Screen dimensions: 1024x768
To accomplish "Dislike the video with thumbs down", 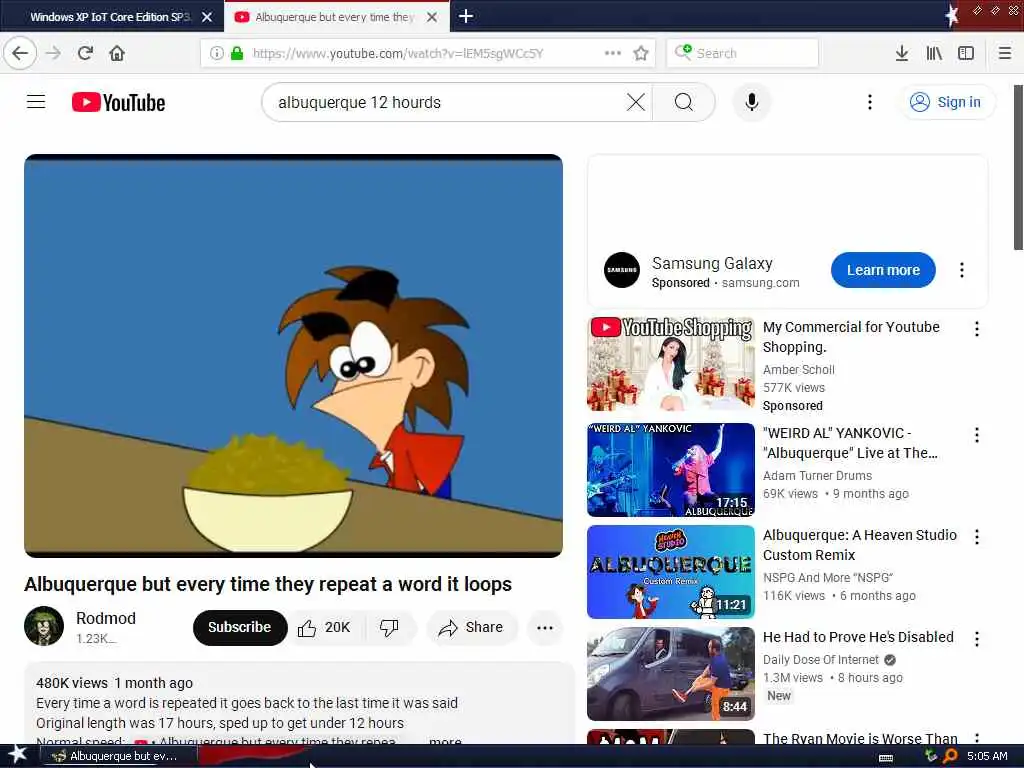I will (x=389, y=628).
